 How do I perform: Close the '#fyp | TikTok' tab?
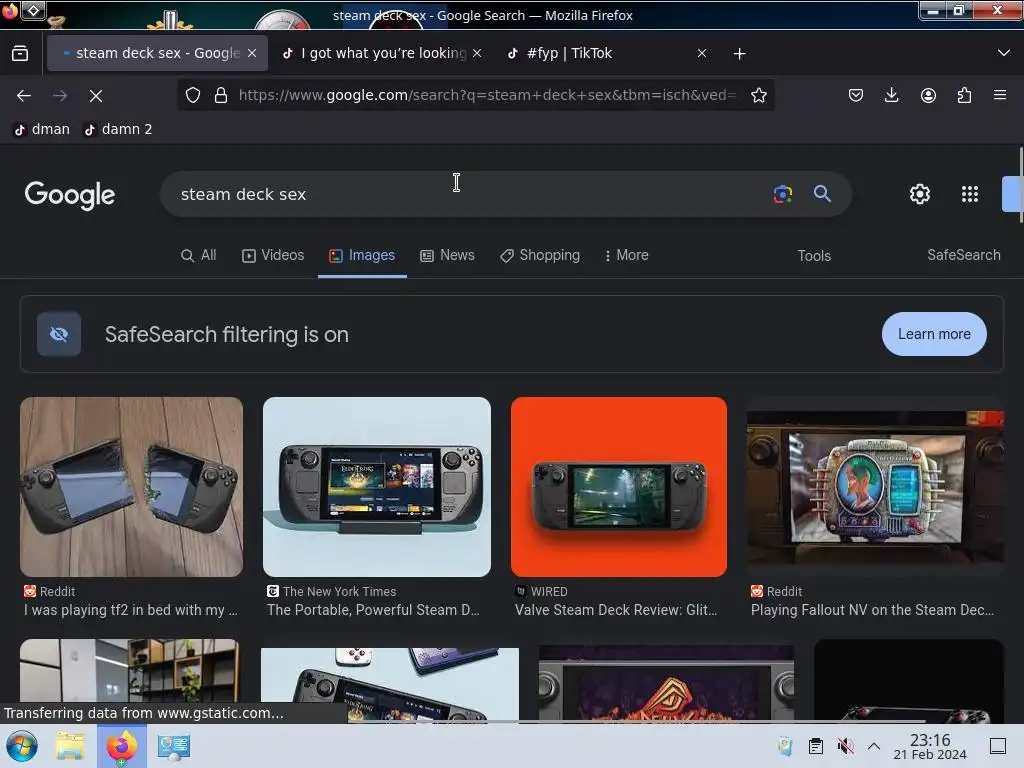tap(701, 54)
